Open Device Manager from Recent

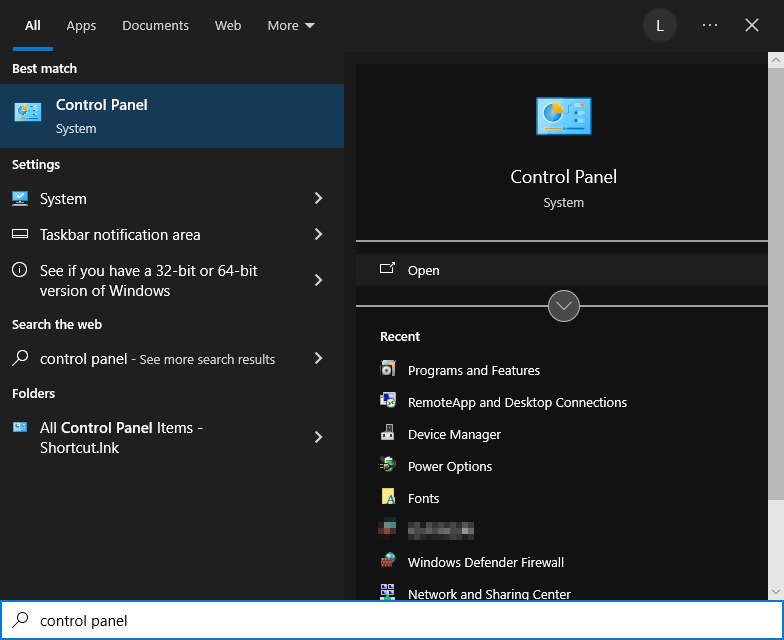click(454, 434)
